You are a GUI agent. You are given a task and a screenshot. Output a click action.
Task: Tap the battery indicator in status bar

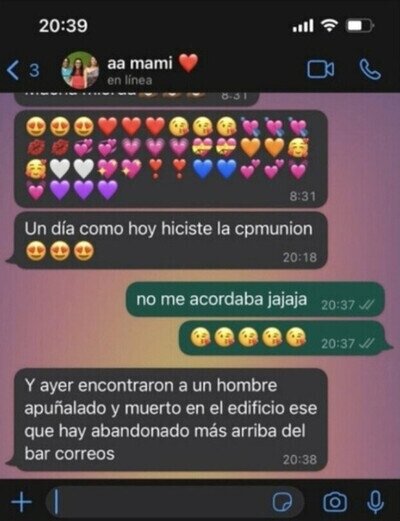(x=361, y=26)
